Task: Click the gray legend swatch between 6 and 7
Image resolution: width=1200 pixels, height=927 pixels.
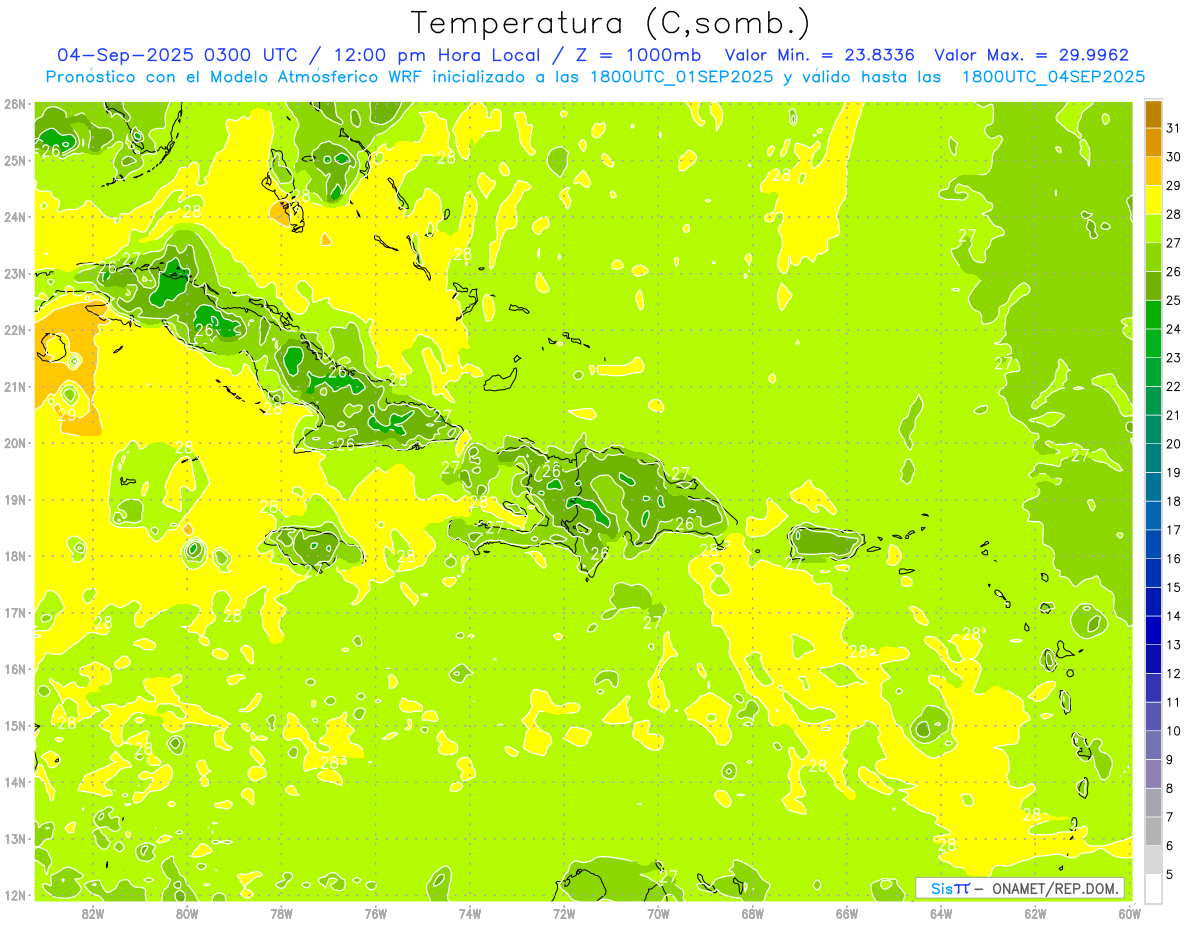Action: 1153,831
